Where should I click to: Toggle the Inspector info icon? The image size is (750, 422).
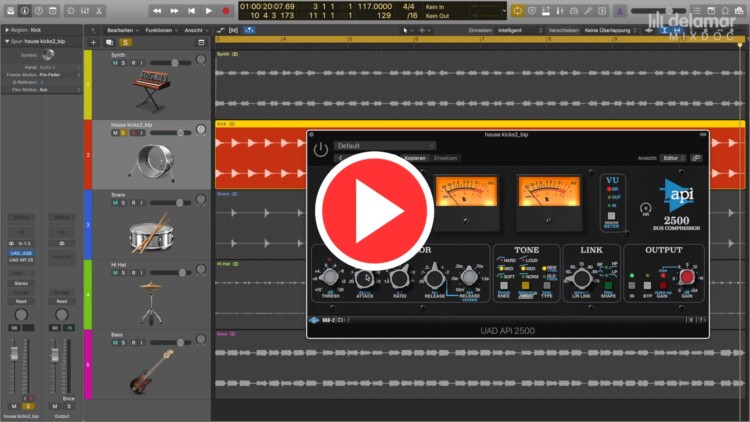pyautogui.click(x=25, y=11)
